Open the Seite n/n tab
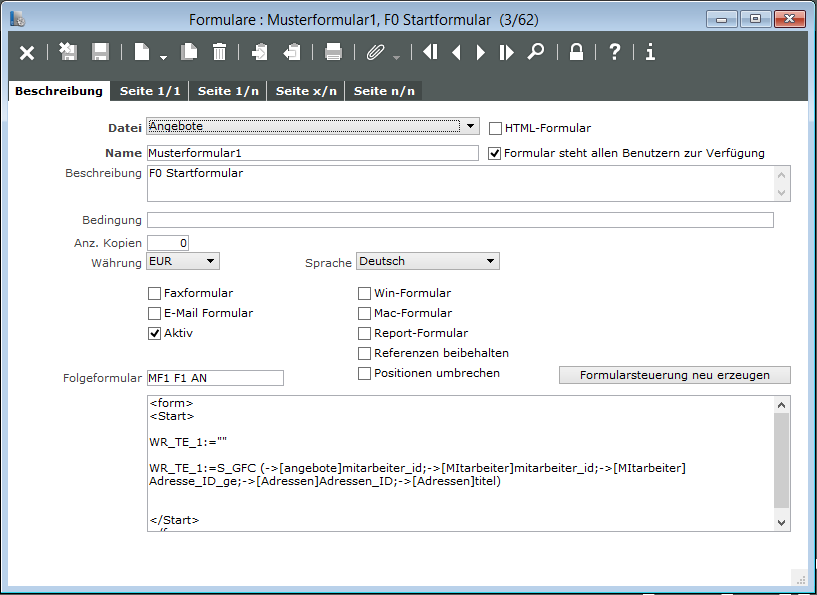This screenshot has height=595, width=817. tap(384, 91)
